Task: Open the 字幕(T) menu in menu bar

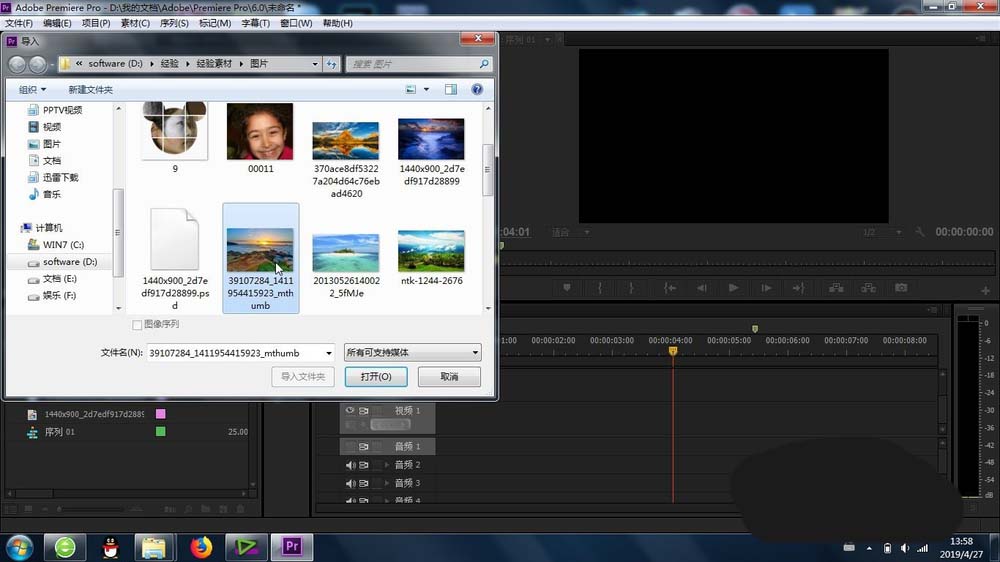Action: coord(255,23)
